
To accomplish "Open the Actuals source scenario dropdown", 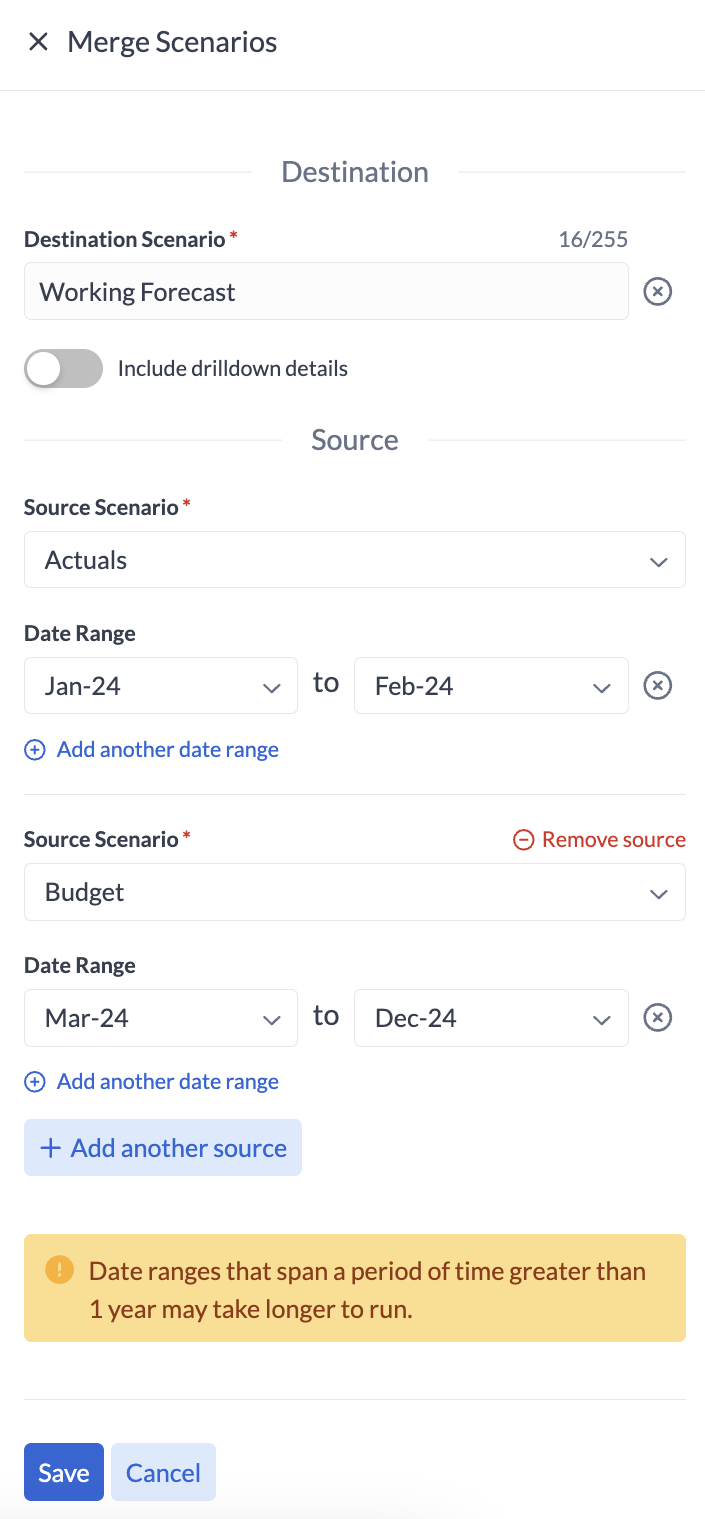I will pos(354,560).
